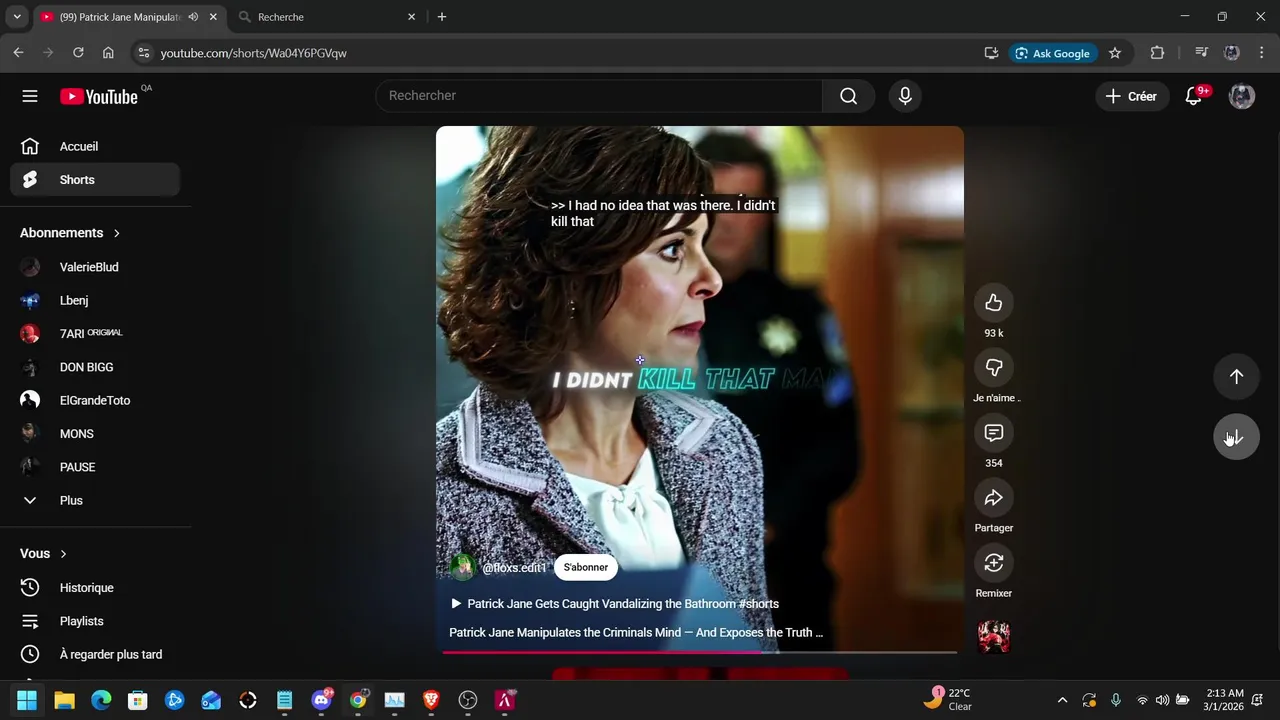The image size is (1280, 720).
Task: Launch Microsoft Edge from taskbar
Action: click(101, 700)
